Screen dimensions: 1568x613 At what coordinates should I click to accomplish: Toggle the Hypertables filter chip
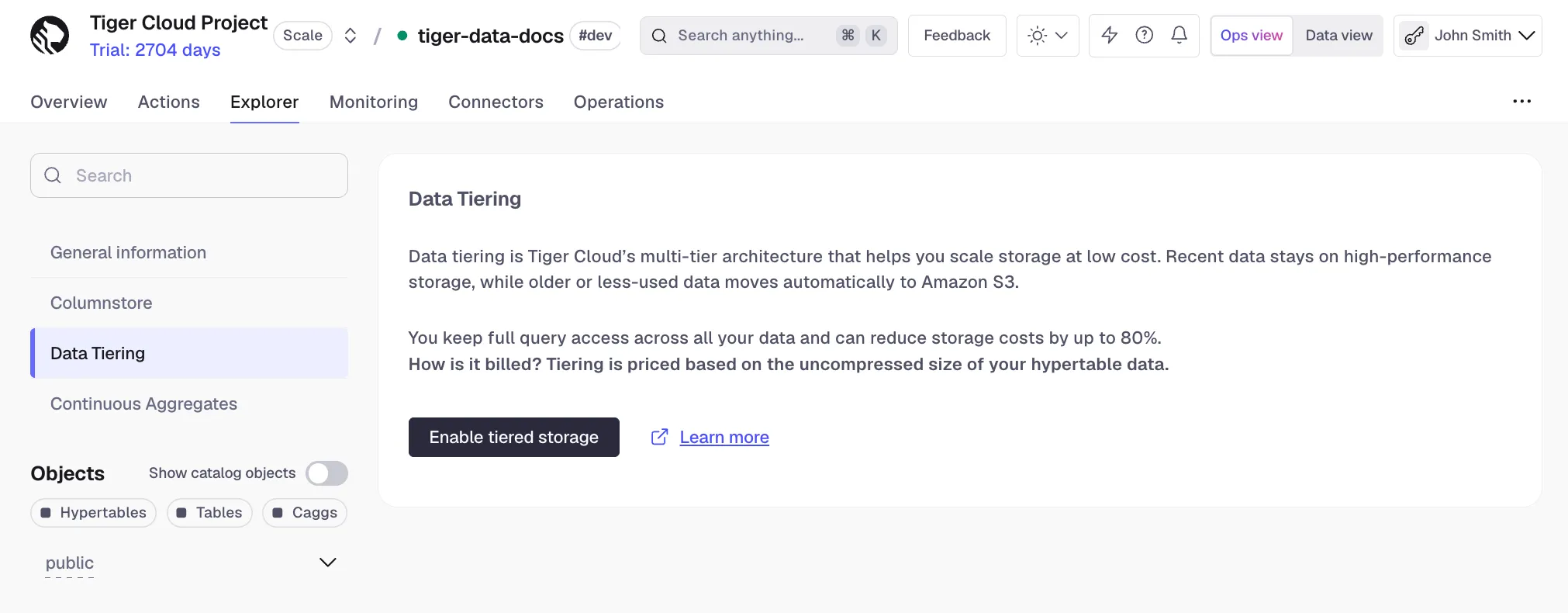click(x=94, y=513)
